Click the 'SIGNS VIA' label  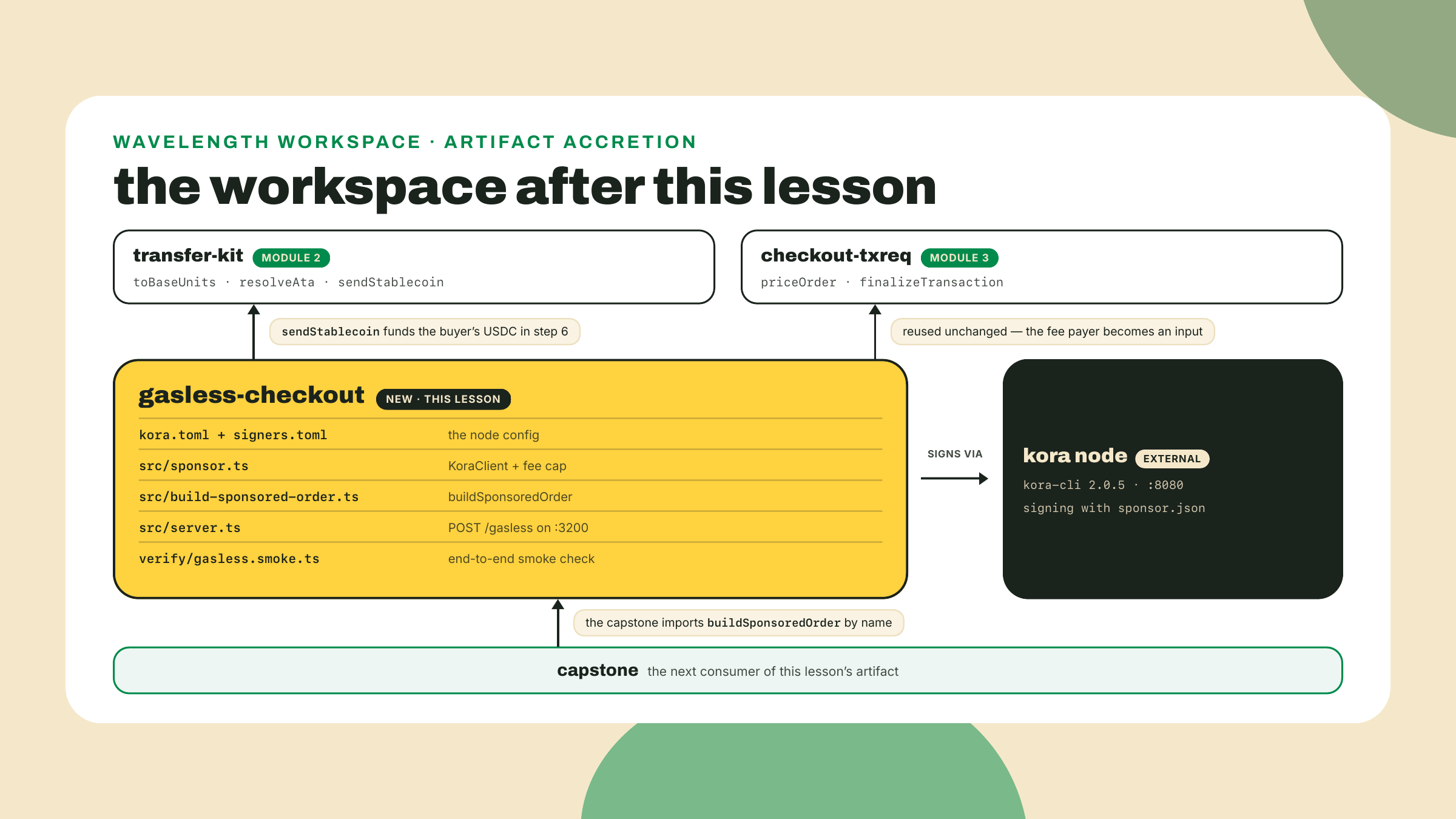pyautogui.click(x=955, y=454)
